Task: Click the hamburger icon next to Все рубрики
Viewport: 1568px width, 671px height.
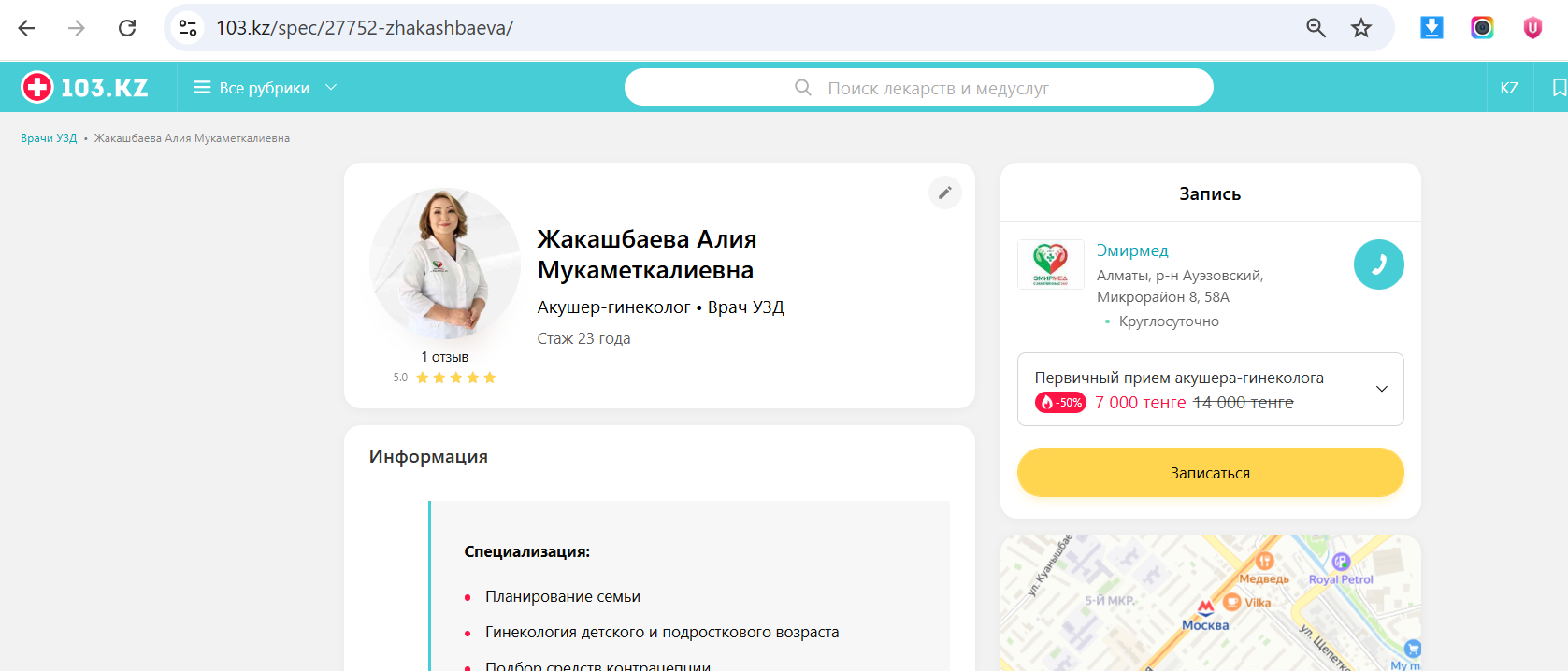Action: (202, 88)
